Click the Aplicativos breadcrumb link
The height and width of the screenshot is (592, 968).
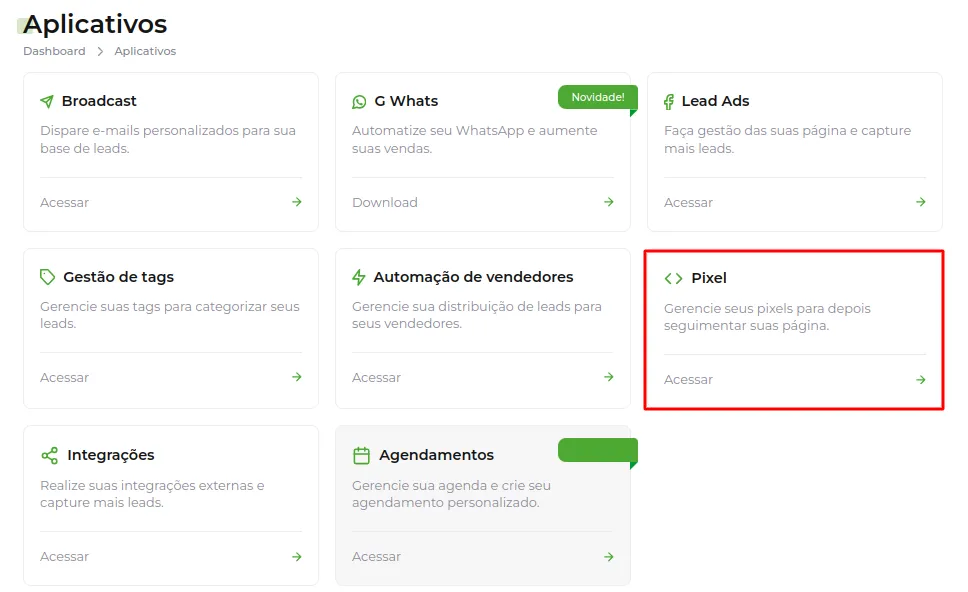click(x=145, y=51)
